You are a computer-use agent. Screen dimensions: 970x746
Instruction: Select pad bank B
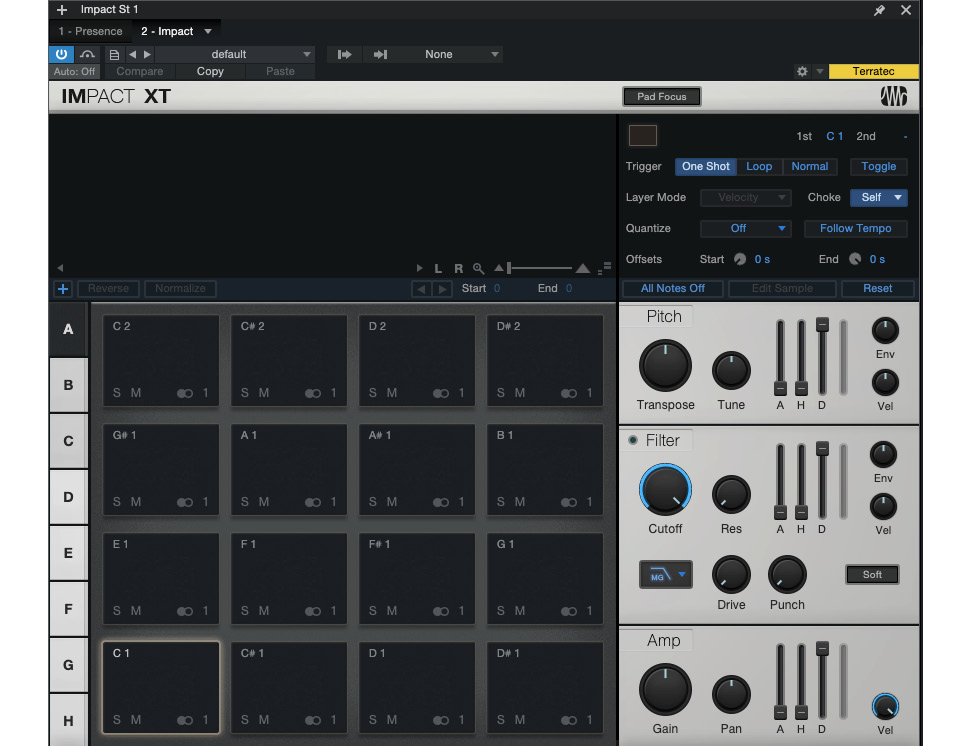tap(68, 385)
